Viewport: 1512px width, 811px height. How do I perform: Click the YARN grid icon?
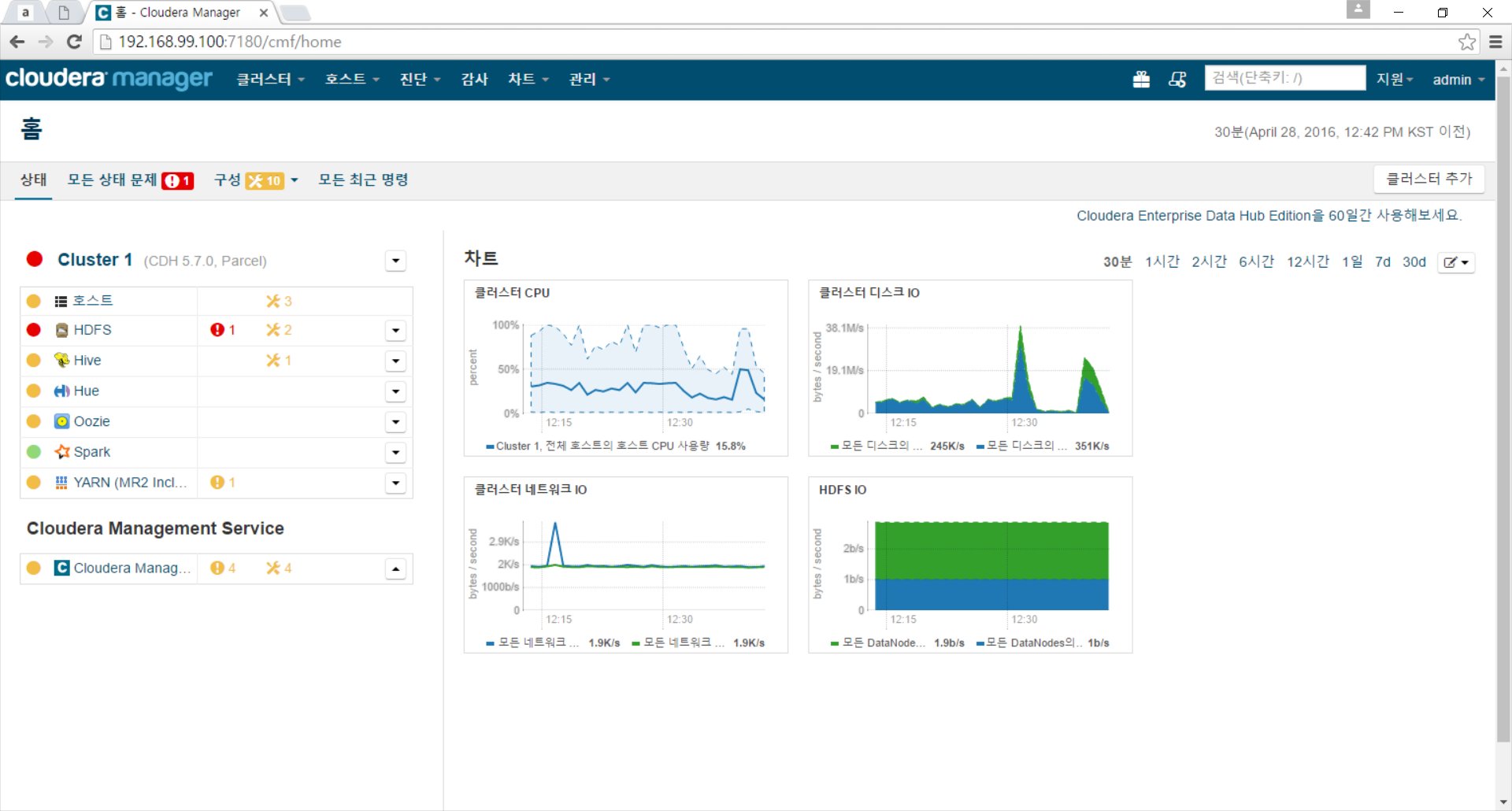(x=61, y=483)
